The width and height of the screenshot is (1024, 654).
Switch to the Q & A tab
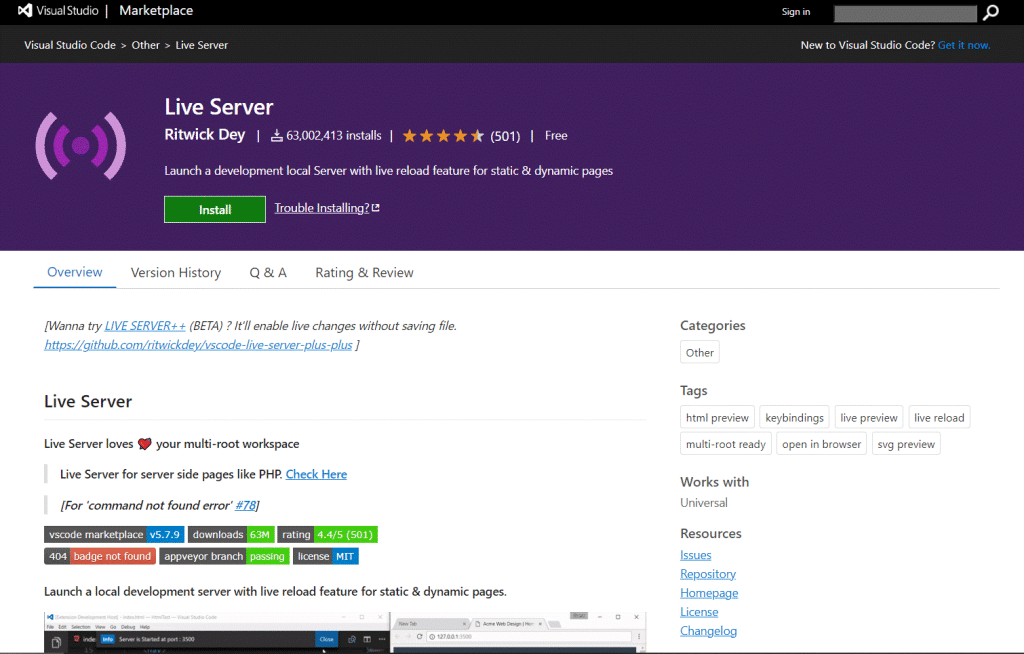[x=268, y=272]
